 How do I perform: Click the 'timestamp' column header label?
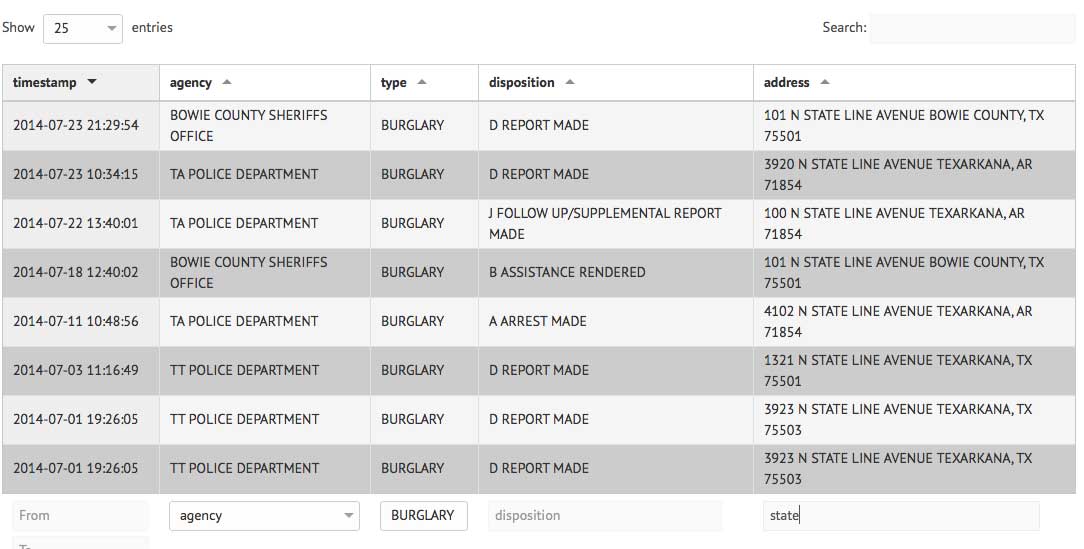[x=44, y=82]
